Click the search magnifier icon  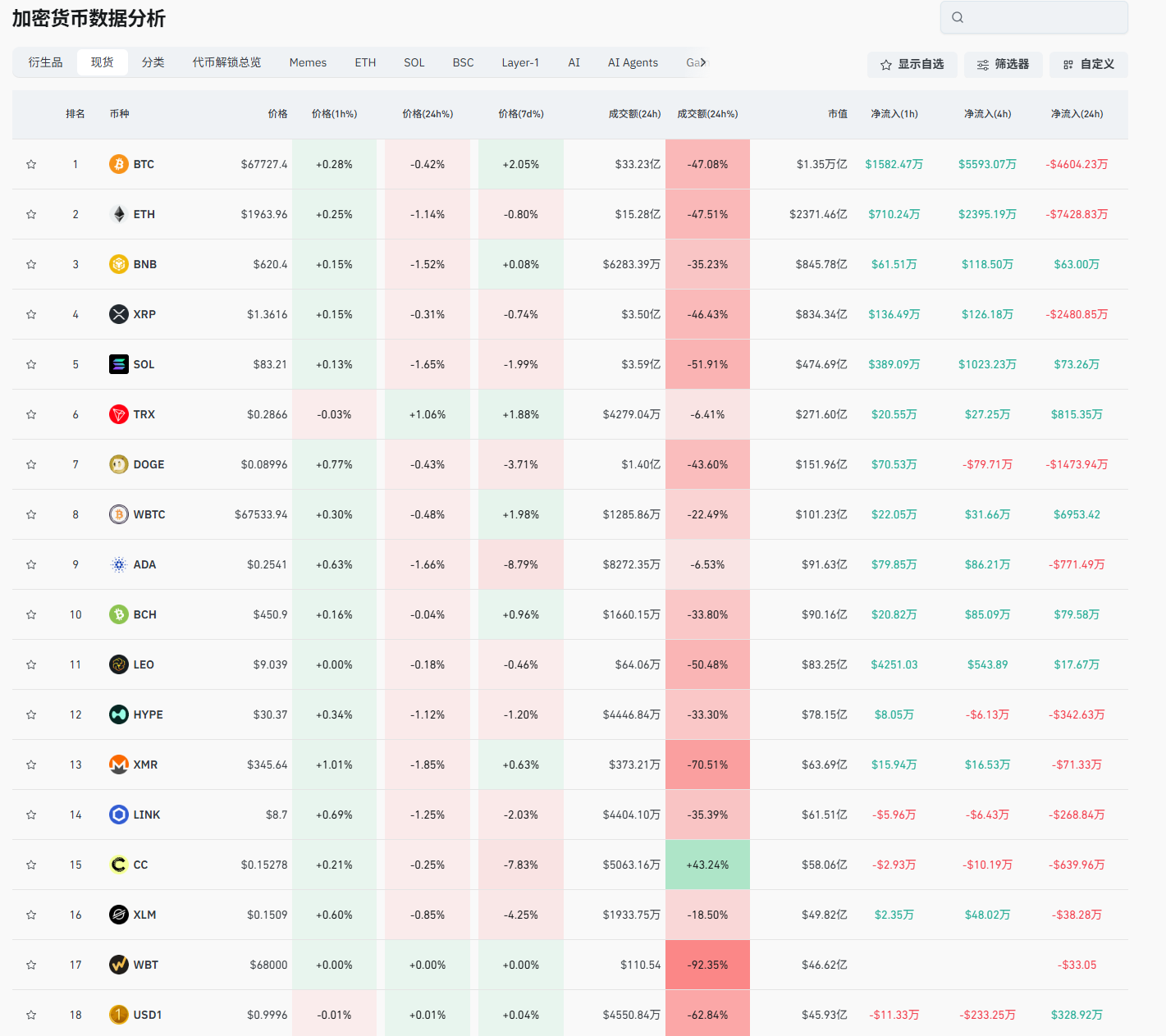[x=958, y=17]
